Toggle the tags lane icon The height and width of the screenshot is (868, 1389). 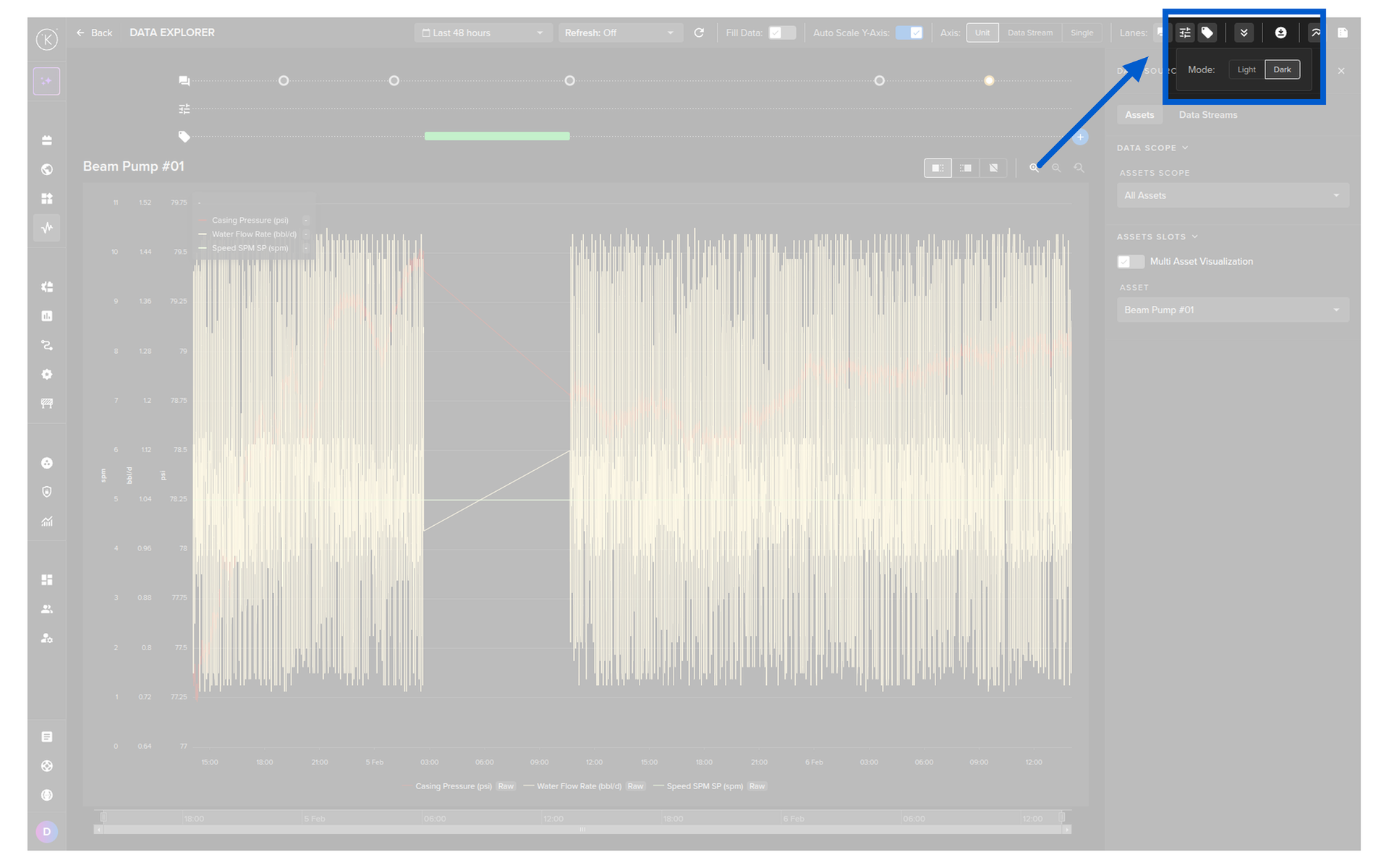click(1207, 33)
